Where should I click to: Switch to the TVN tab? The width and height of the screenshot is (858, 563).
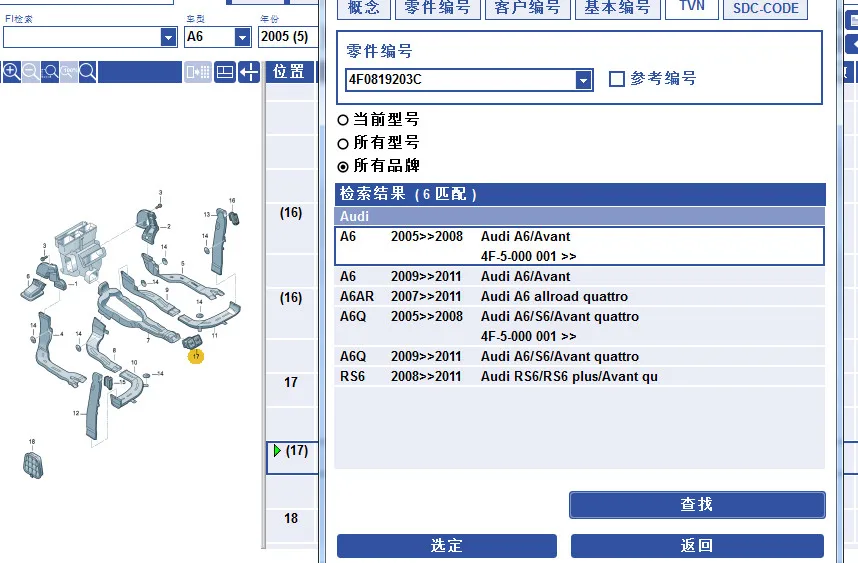click(x=692, y=8)
